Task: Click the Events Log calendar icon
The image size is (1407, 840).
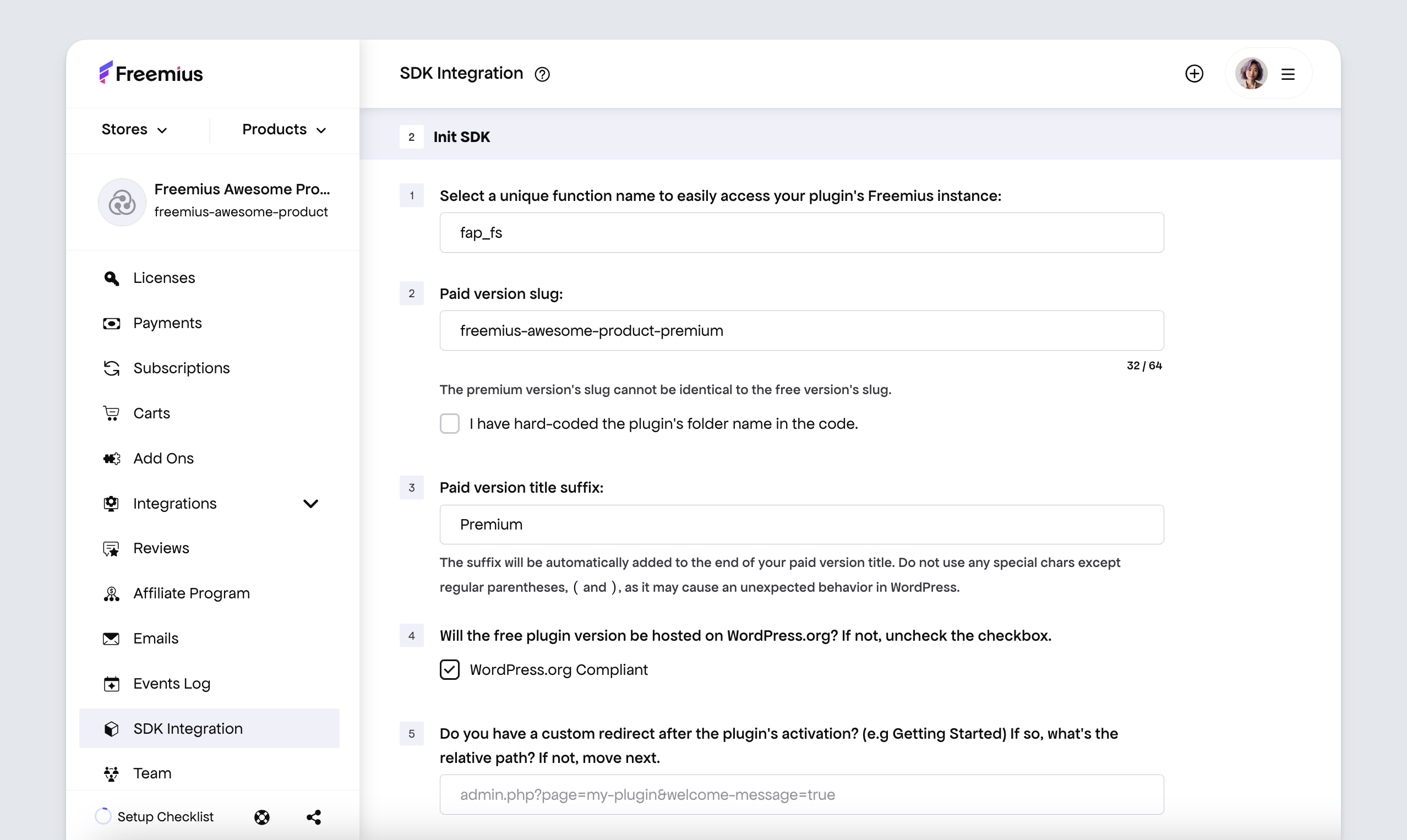Action: (112, 684)
